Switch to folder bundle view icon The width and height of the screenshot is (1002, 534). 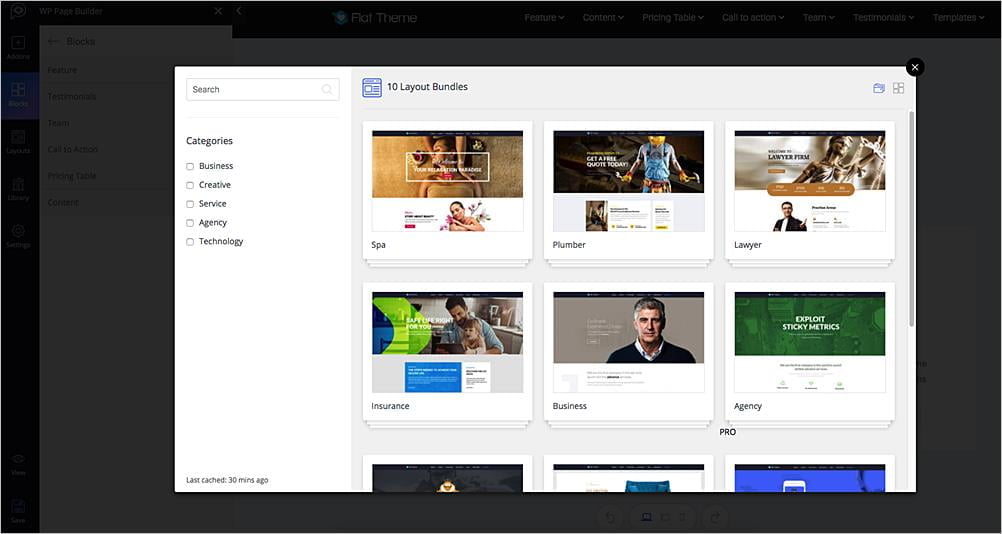[x=879, y=88]
